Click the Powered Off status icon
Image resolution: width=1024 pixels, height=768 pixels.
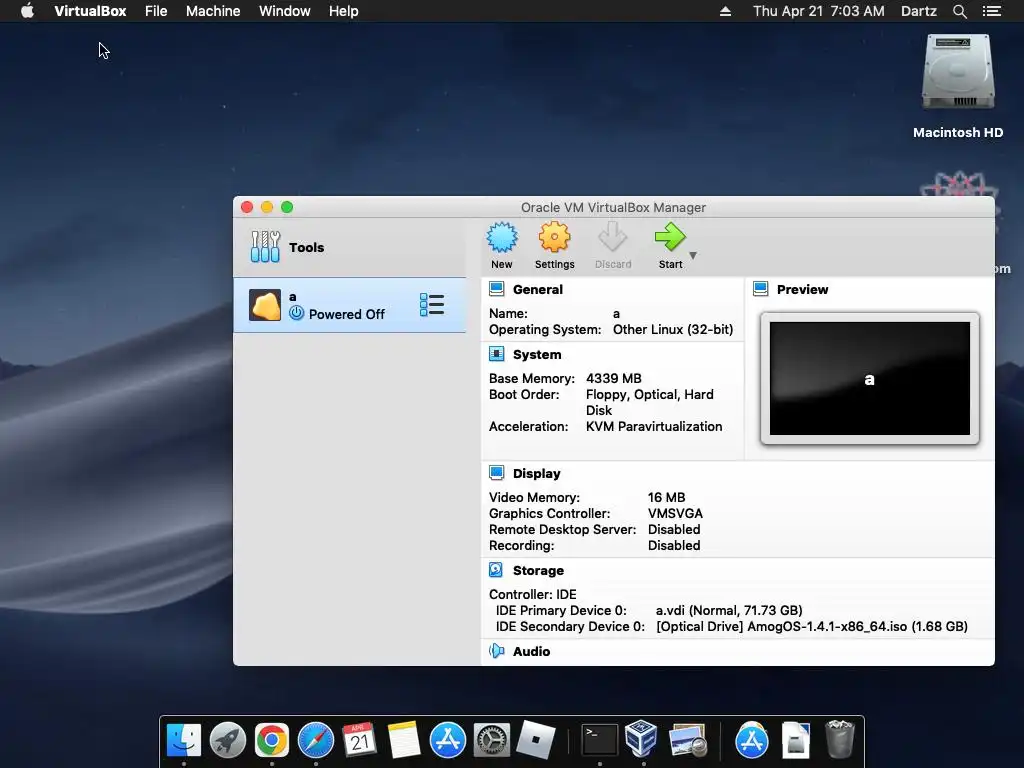coord(296,313)
